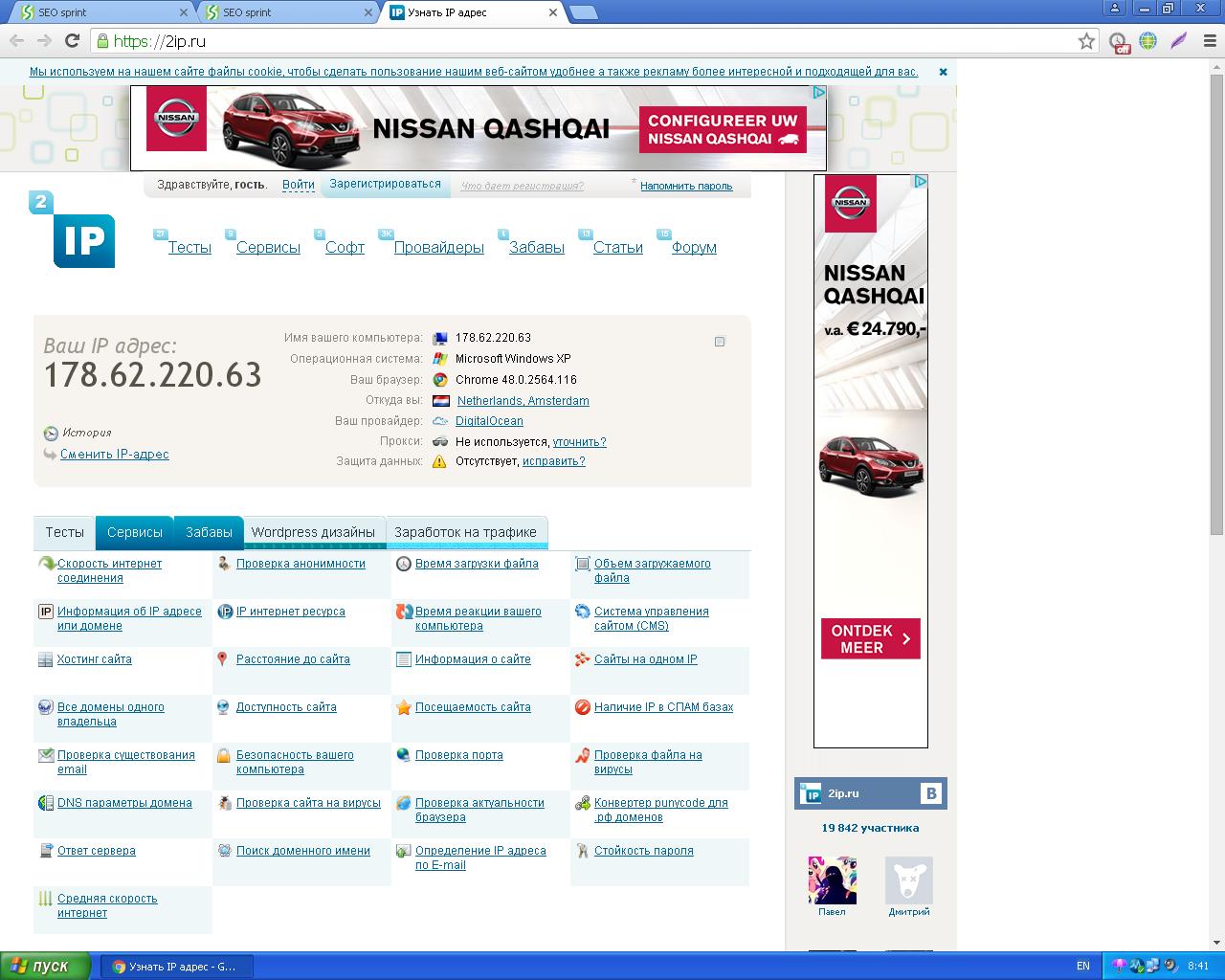Reload the page with the refresh button

click(x=72, y=41)
